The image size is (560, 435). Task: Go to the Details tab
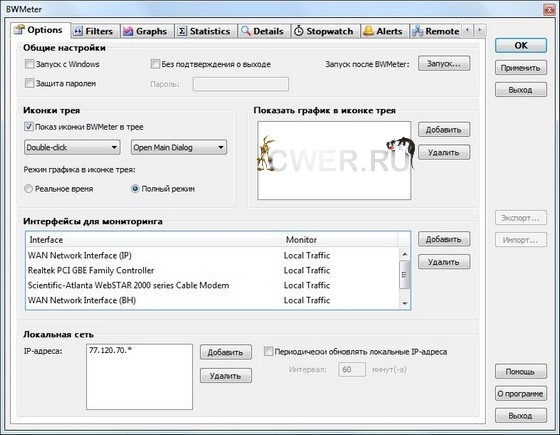(264, 31)
